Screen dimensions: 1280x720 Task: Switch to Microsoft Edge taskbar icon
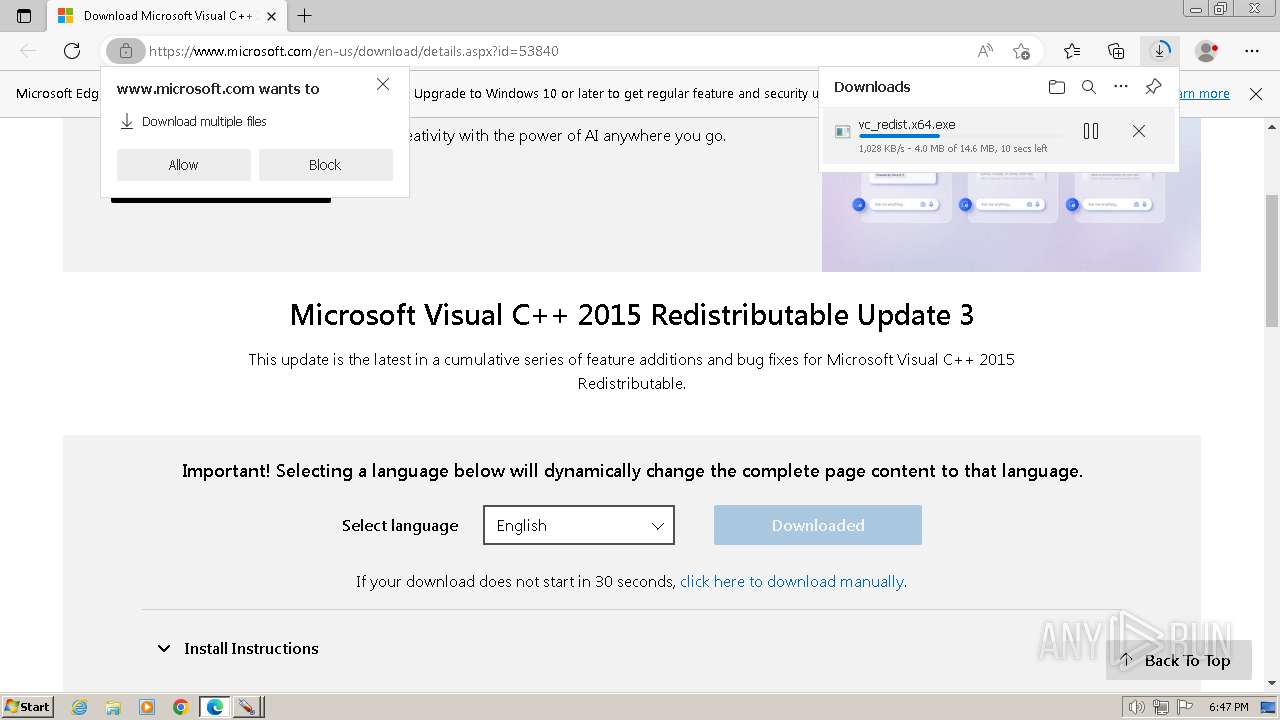pyautogui.click(x=215, y=707)
